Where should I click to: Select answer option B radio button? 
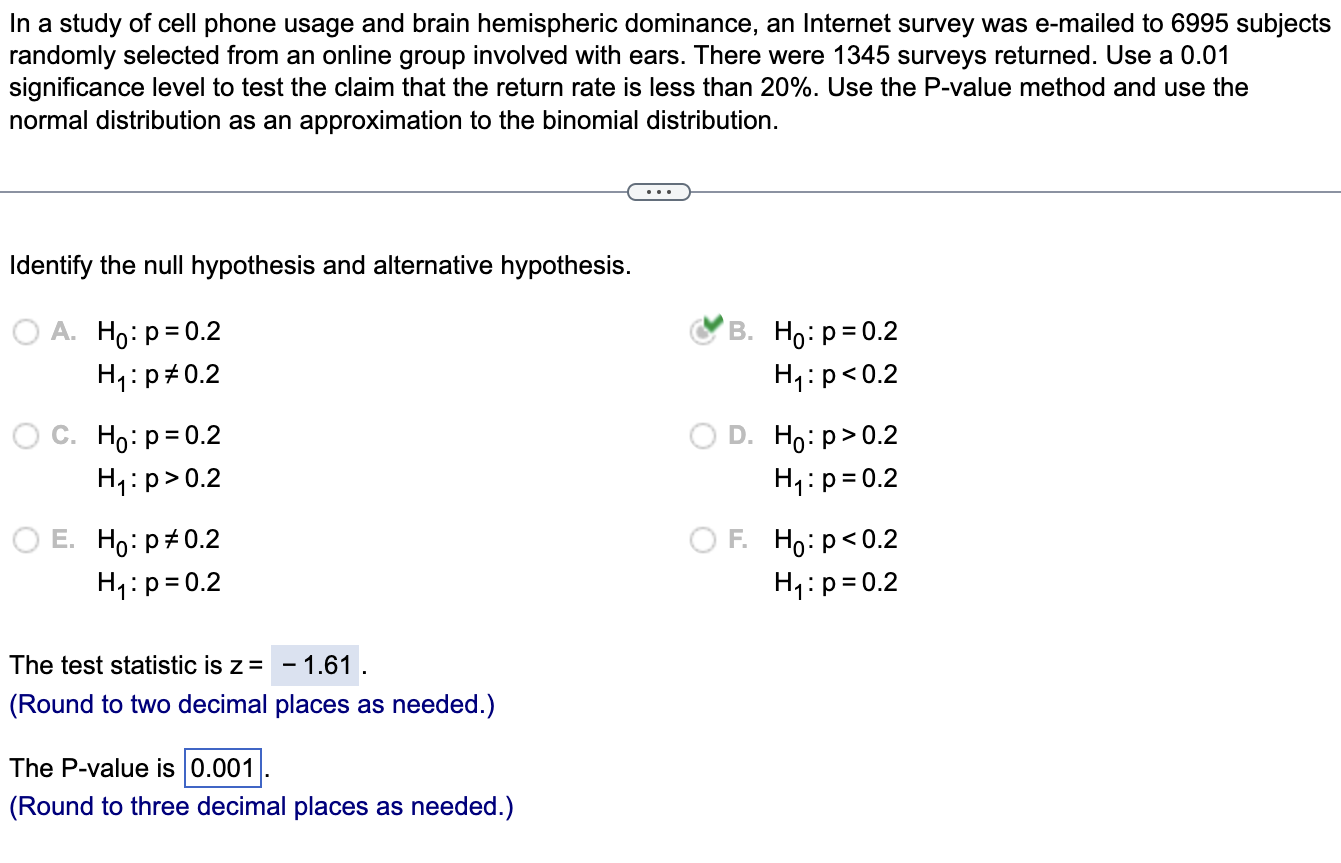702,331
